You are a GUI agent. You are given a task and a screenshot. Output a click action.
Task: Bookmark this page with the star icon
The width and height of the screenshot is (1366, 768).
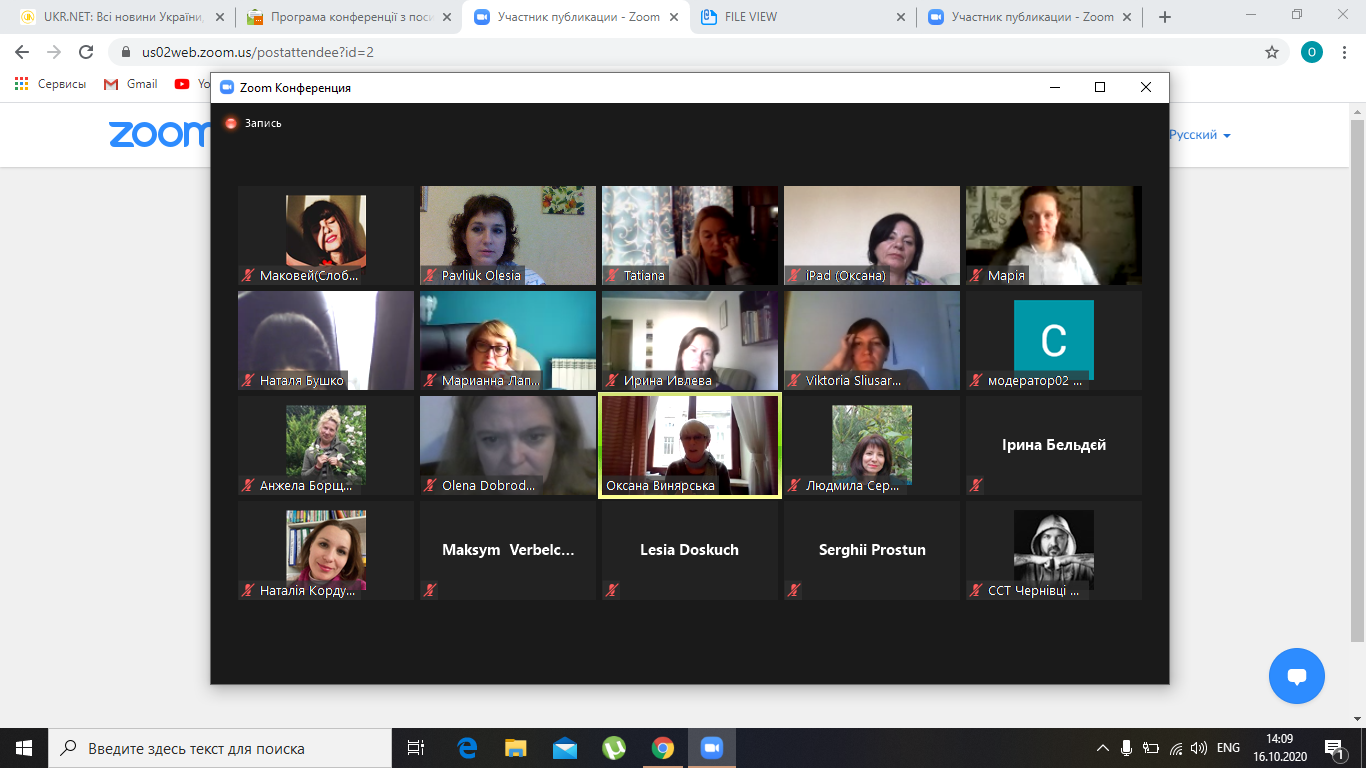pos(1272,52)
